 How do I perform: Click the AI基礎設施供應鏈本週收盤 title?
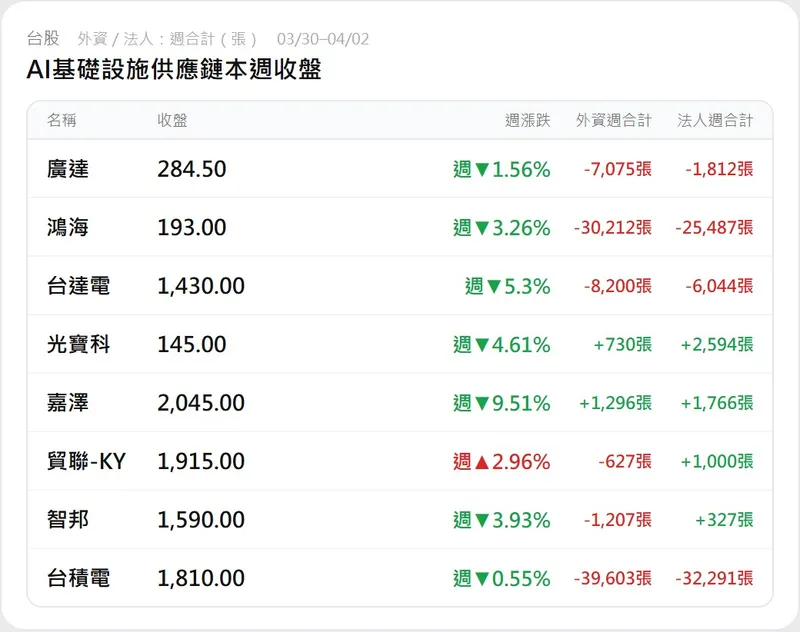point(174,70)
